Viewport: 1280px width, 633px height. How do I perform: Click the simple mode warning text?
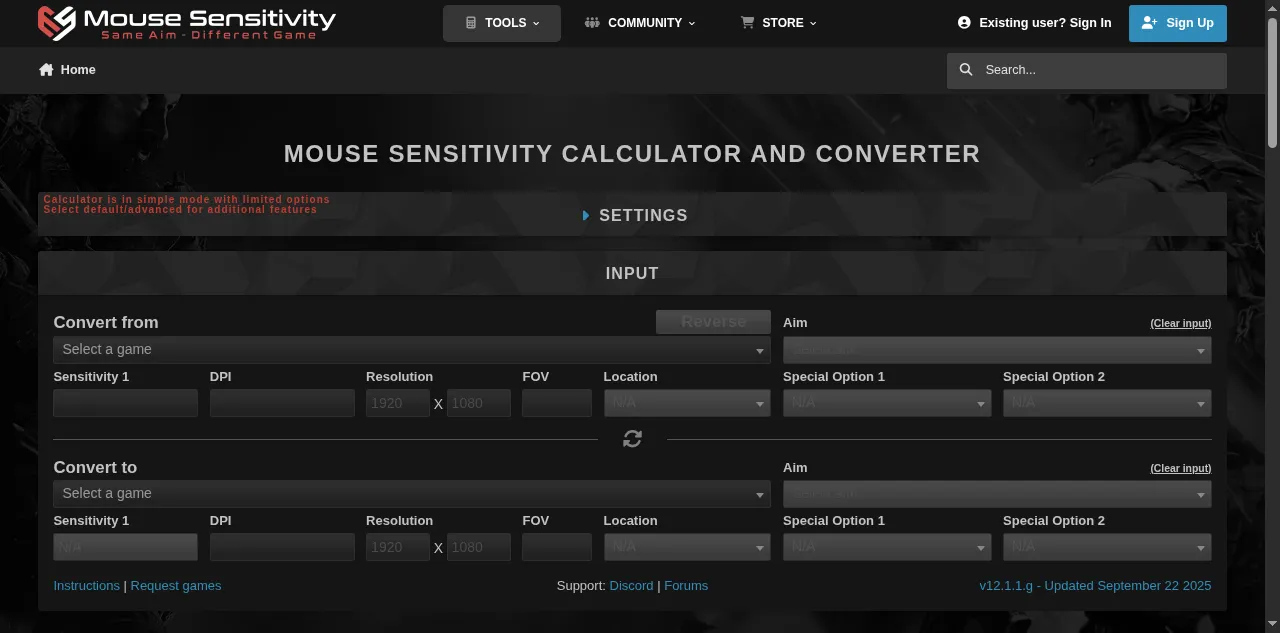(187, 204)
